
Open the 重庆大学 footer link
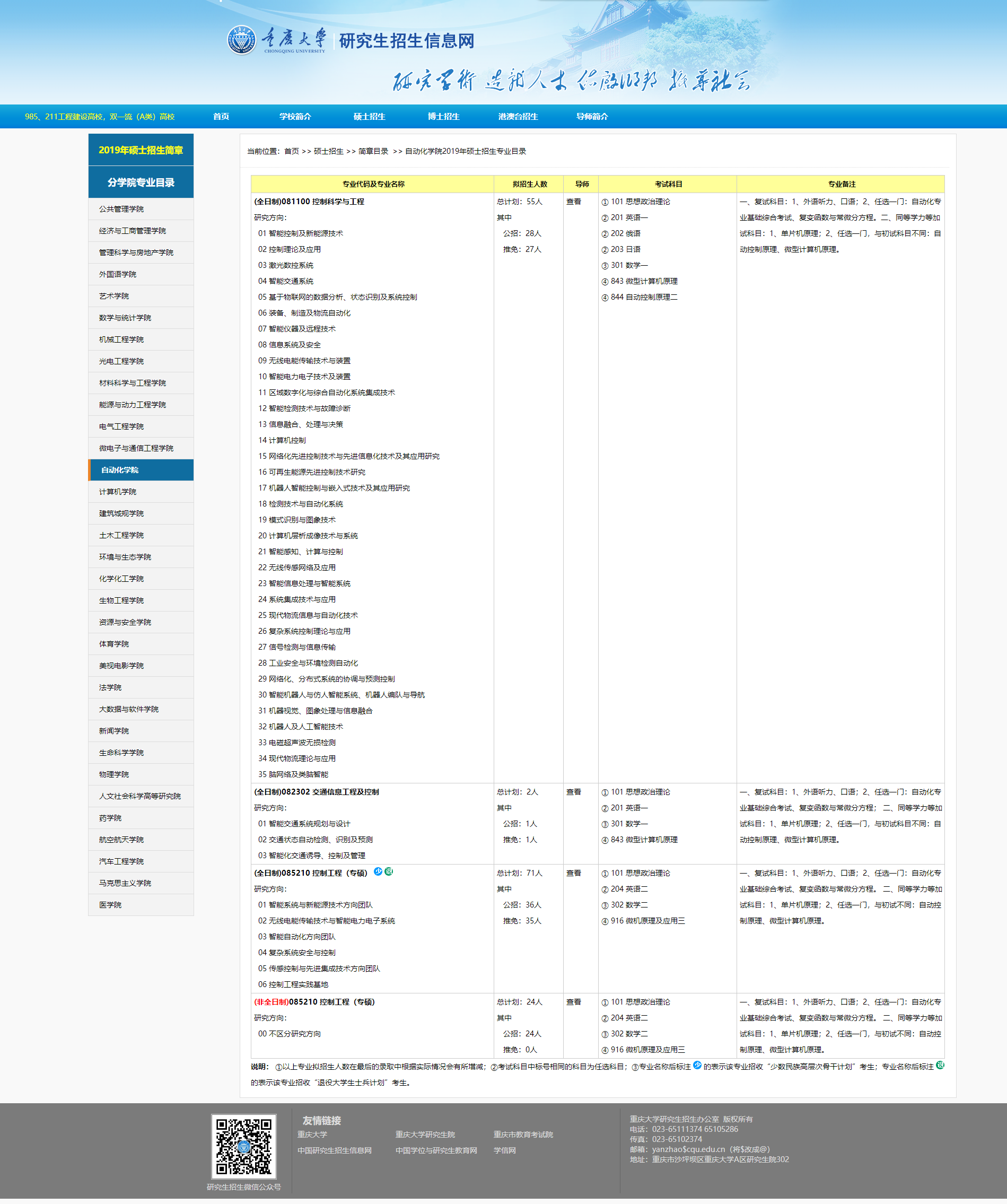(x=312, y=1135)
